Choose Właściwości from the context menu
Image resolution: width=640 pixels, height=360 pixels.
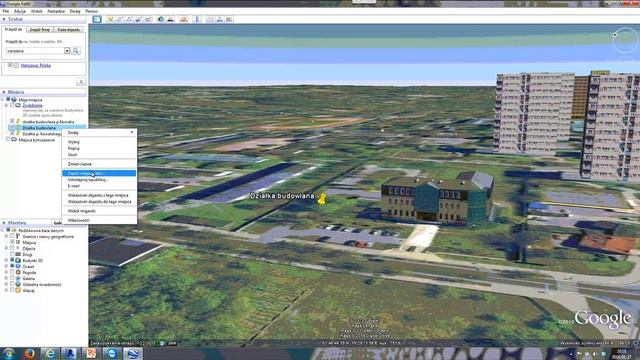(x=100, y=220)
